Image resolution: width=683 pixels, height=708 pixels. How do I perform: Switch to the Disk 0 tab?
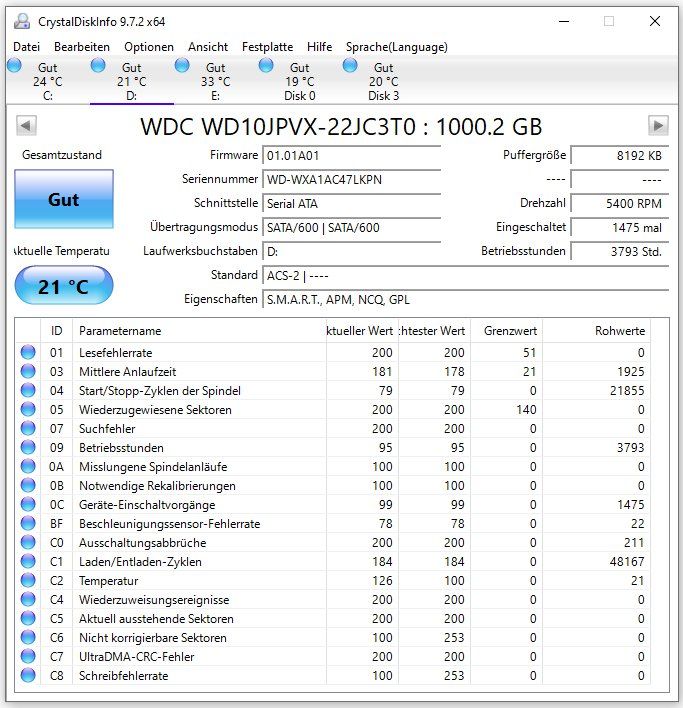[x=300, y=81]
